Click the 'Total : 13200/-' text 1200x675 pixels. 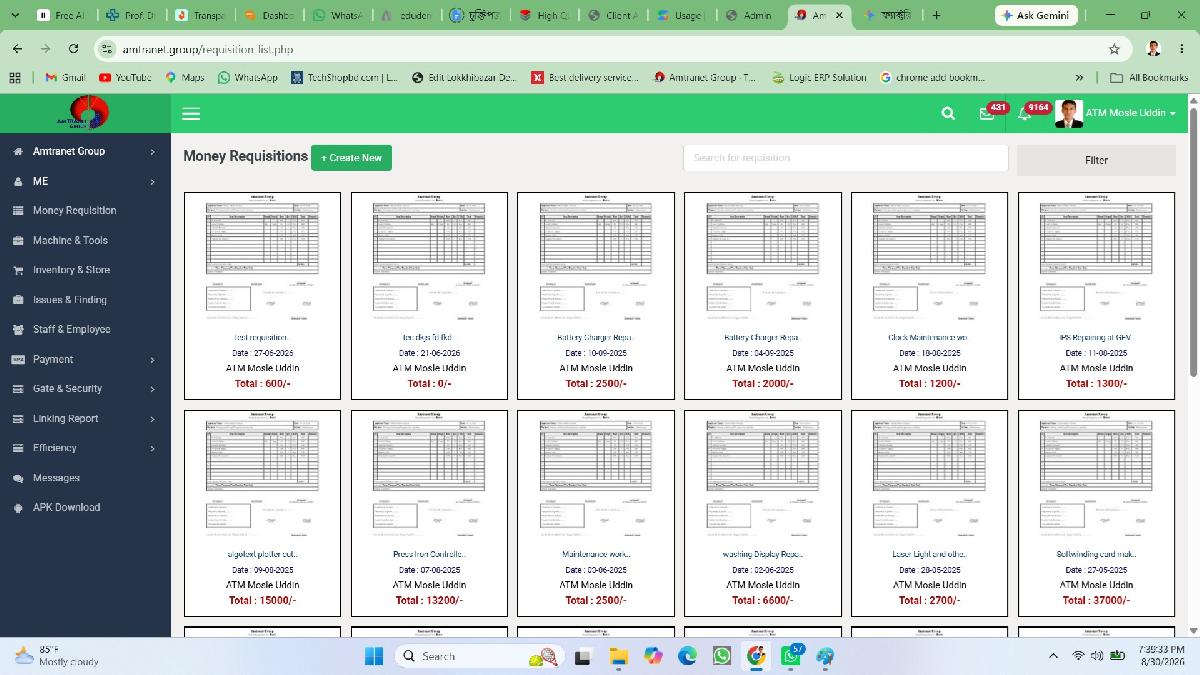[429, 601]
